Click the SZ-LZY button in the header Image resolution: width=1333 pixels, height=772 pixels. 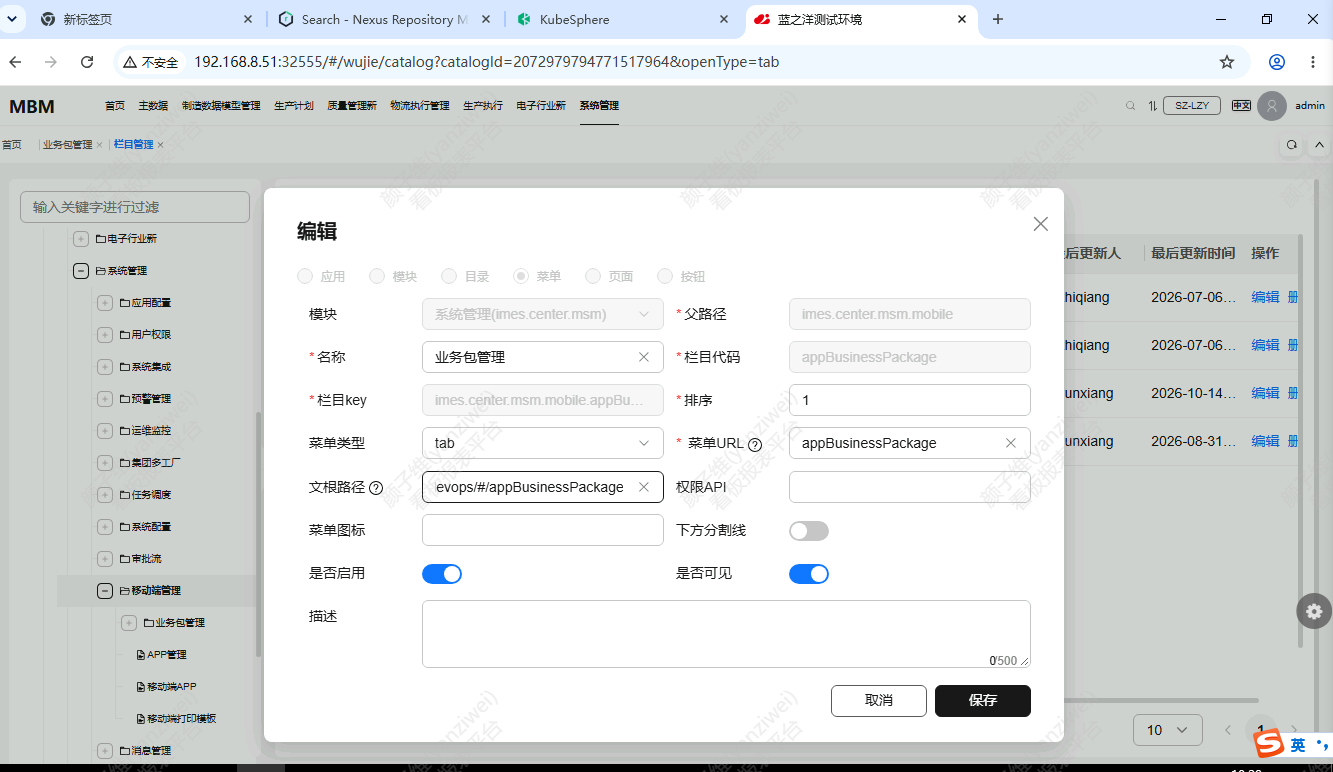pos(1192,106)
